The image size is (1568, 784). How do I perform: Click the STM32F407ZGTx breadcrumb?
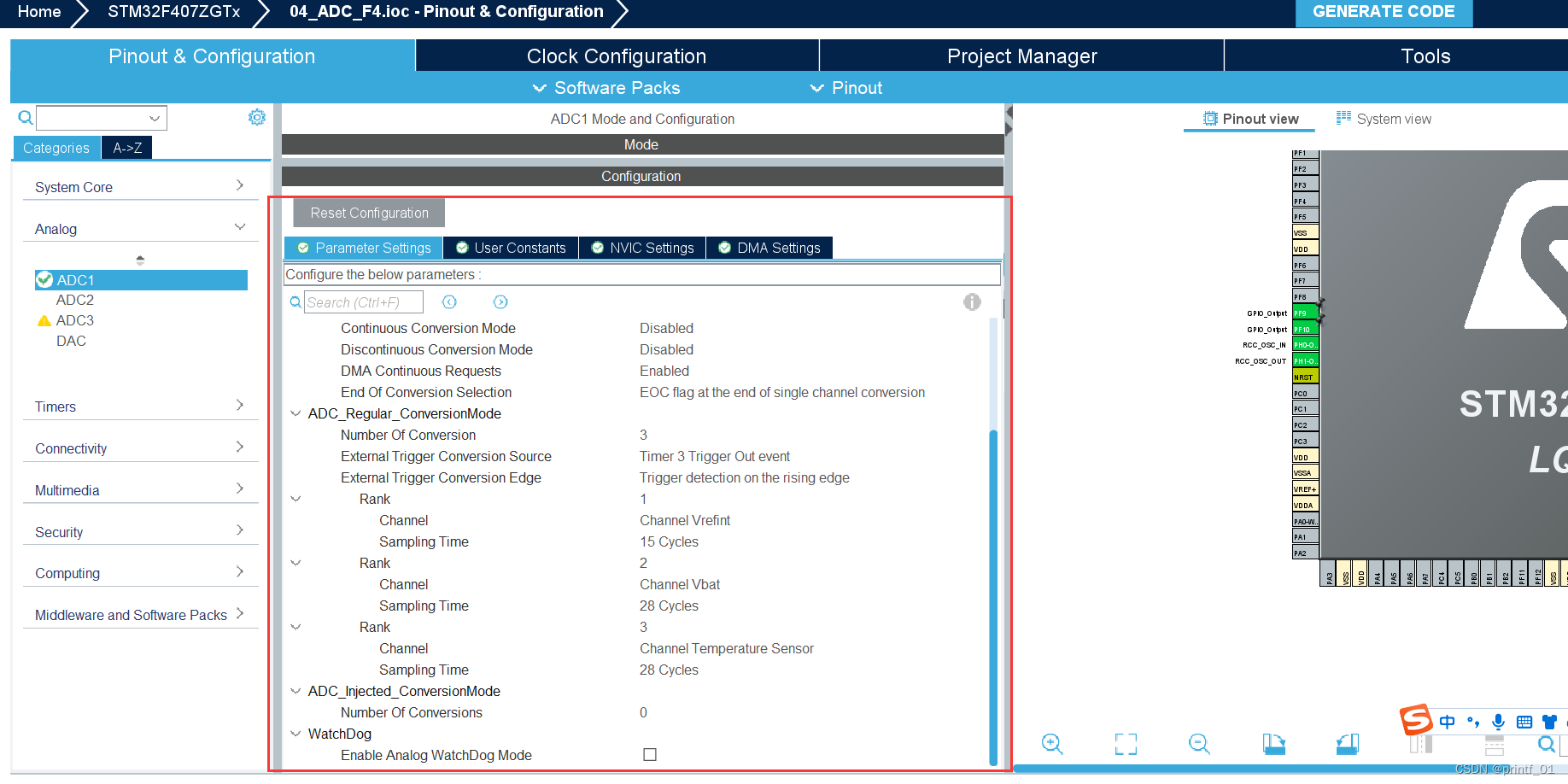[173, 12]
